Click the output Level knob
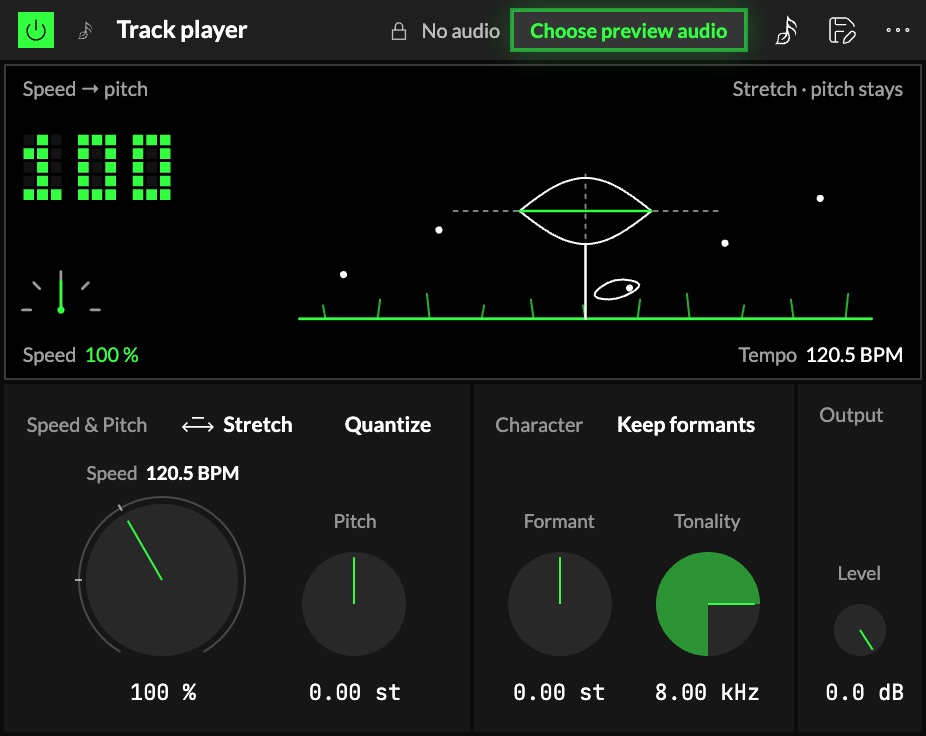926x736 pixels. (859, 630)
